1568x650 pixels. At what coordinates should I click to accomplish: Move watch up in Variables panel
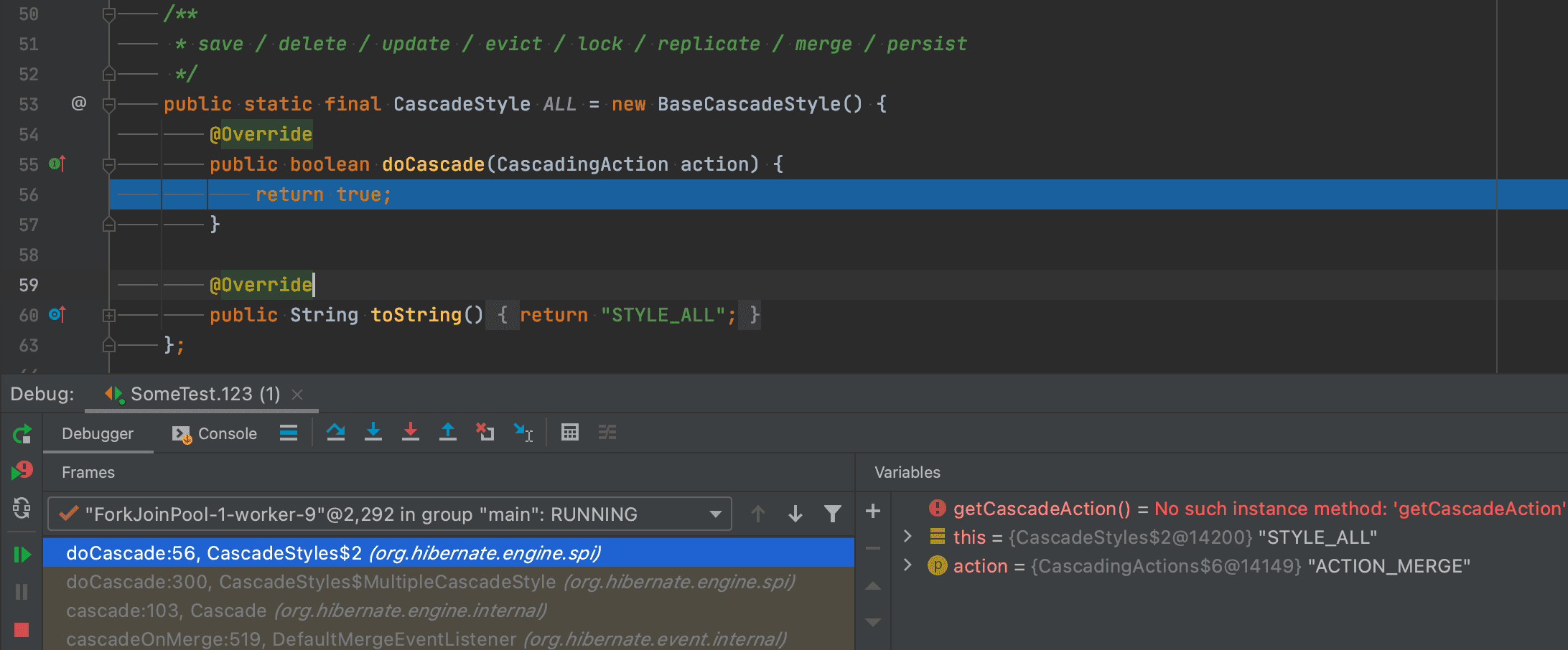pos(873,586)
